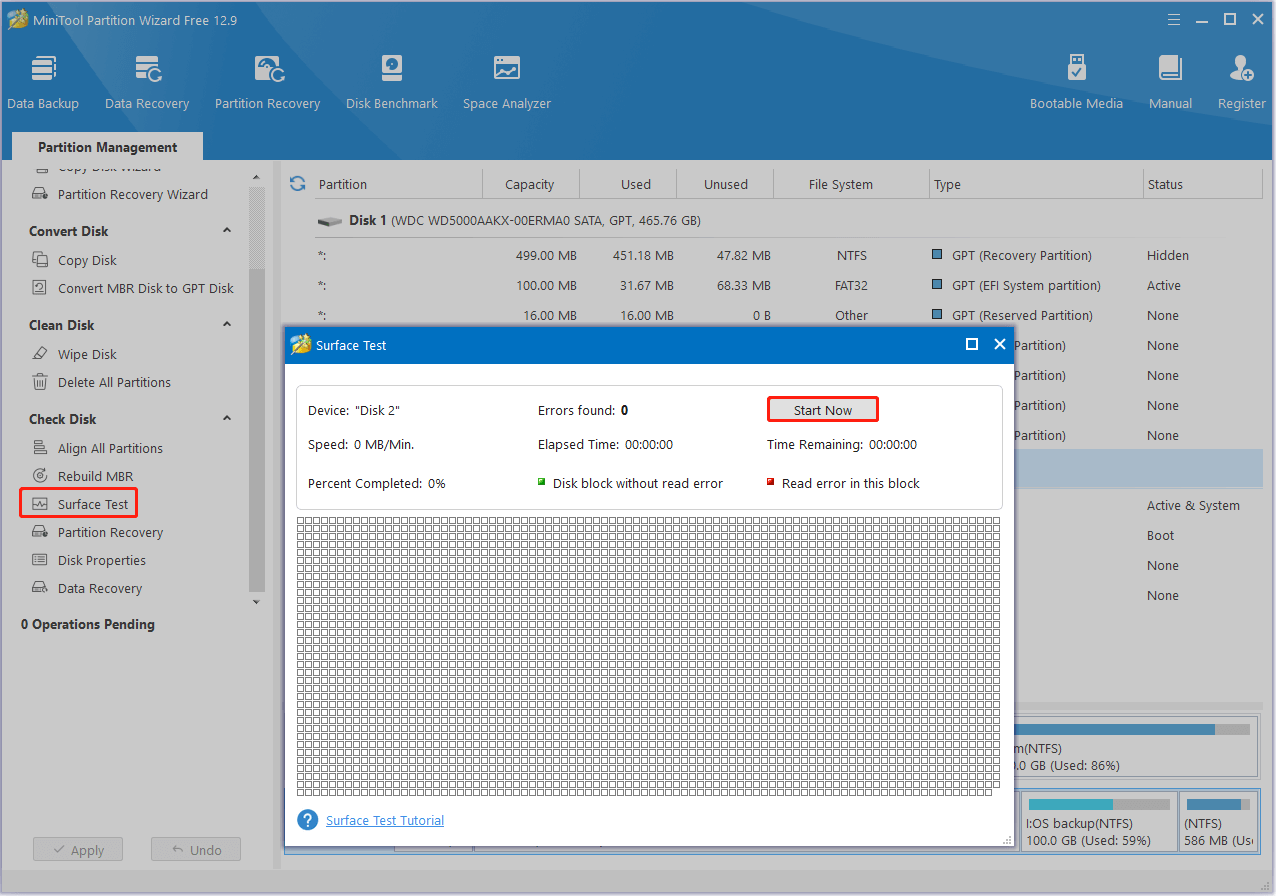Open Space Analyzer tool
The height and width of the screenshot is (896, 1276).
(507, 83)
